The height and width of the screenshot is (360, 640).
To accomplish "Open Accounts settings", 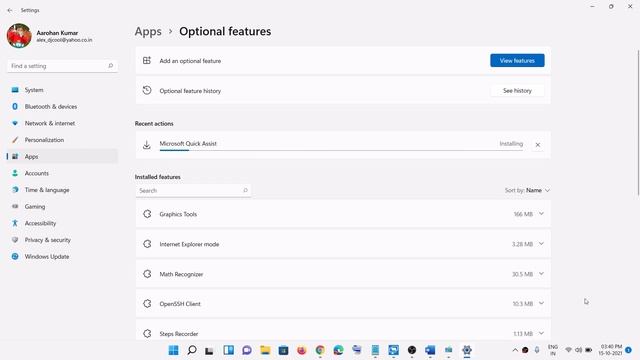I will click(x=62, y=173).
